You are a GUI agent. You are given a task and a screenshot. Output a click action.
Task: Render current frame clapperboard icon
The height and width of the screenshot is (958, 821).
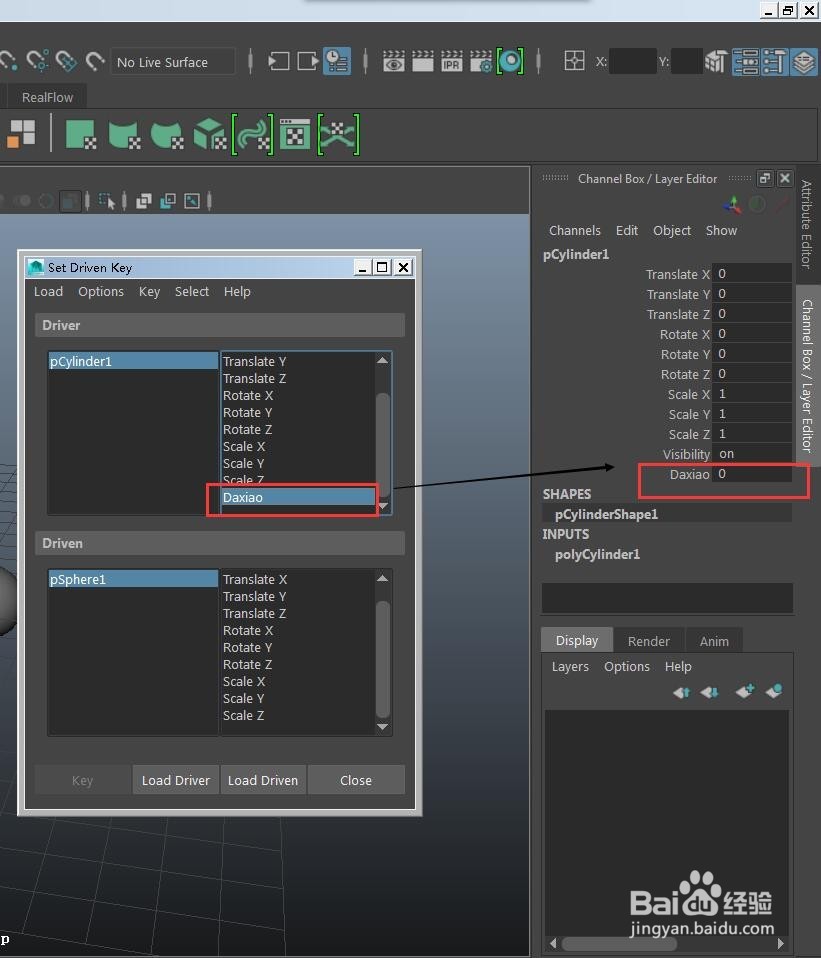pos(423,61)
